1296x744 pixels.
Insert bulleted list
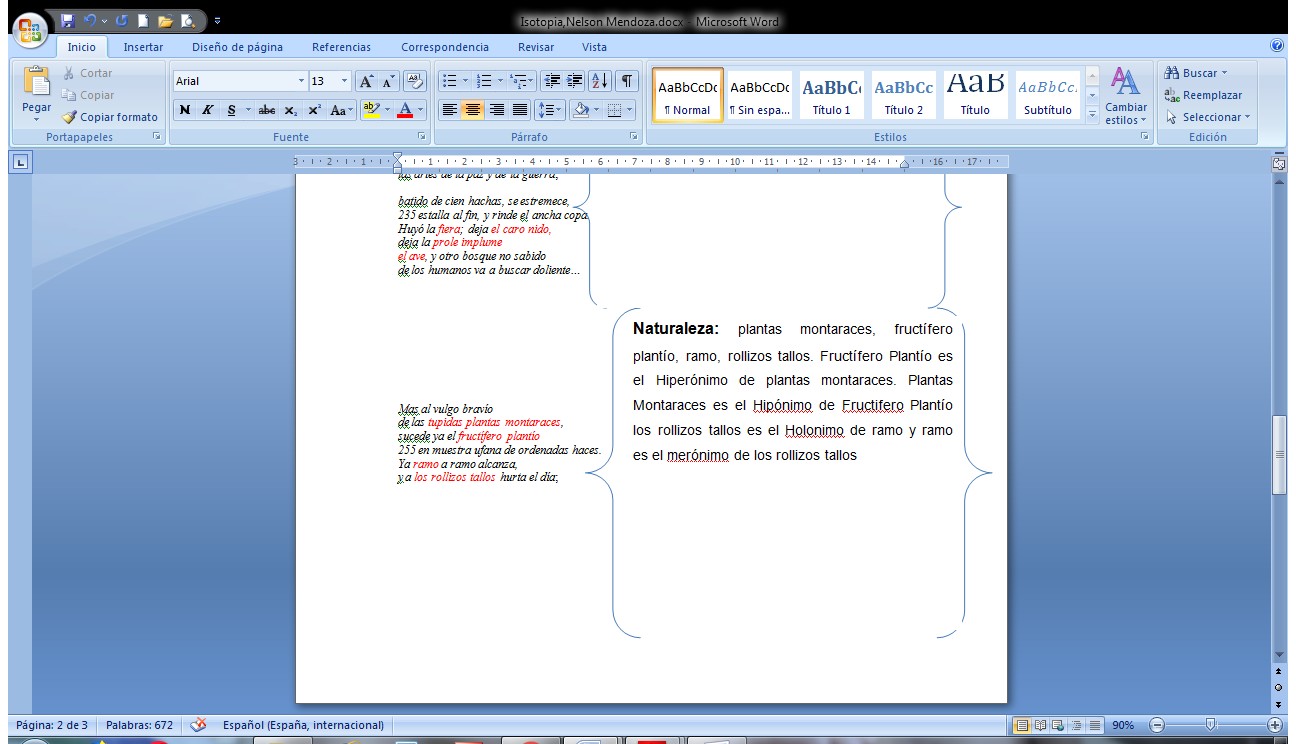(449, 81)
